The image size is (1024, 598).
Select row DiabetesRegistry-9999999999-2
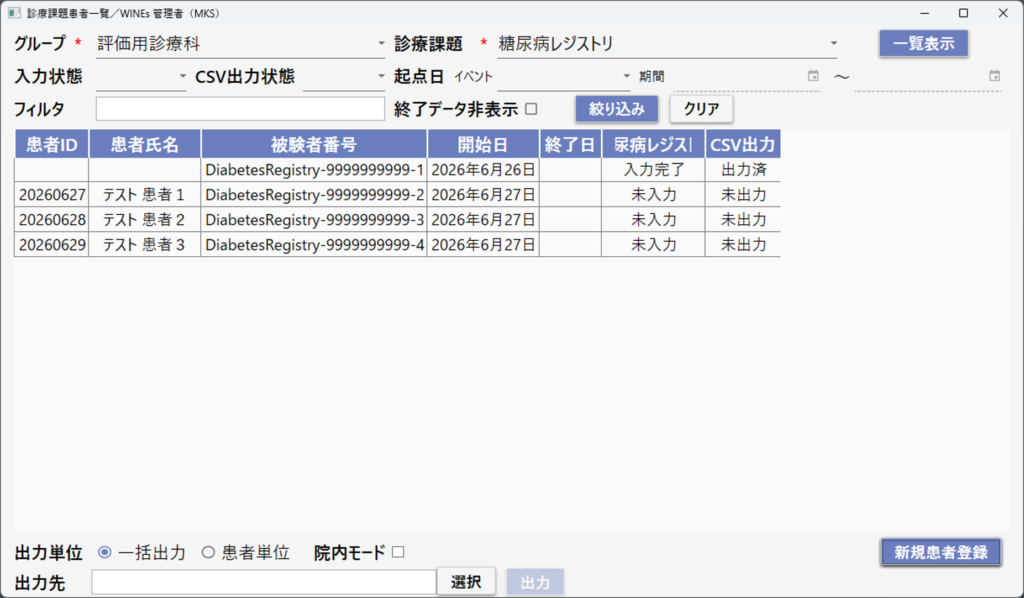(397, 195)
